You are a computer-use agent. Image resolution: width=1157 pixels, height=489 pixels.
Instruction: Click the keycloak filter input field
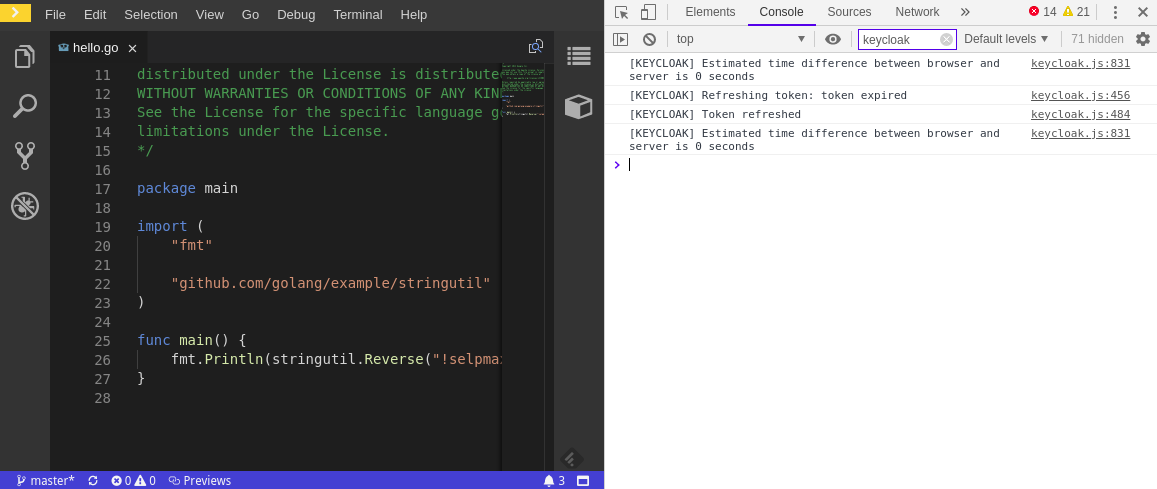[x=899, y=39]
